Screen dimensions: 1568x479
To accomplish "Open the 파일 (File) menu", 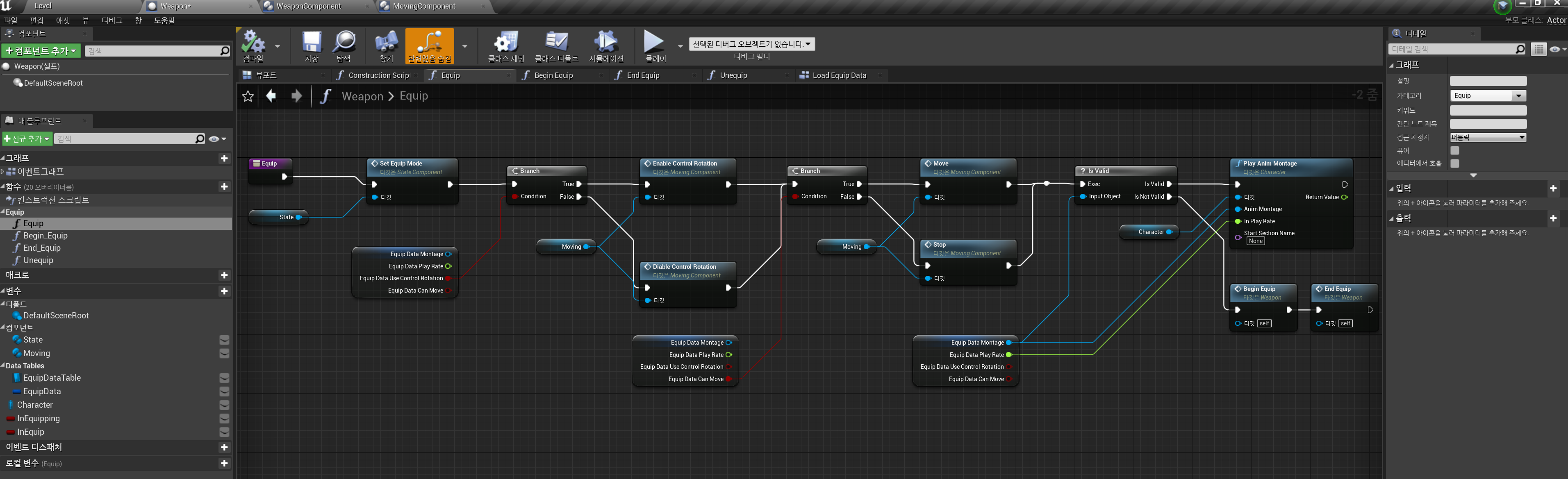I will point(10,20).
